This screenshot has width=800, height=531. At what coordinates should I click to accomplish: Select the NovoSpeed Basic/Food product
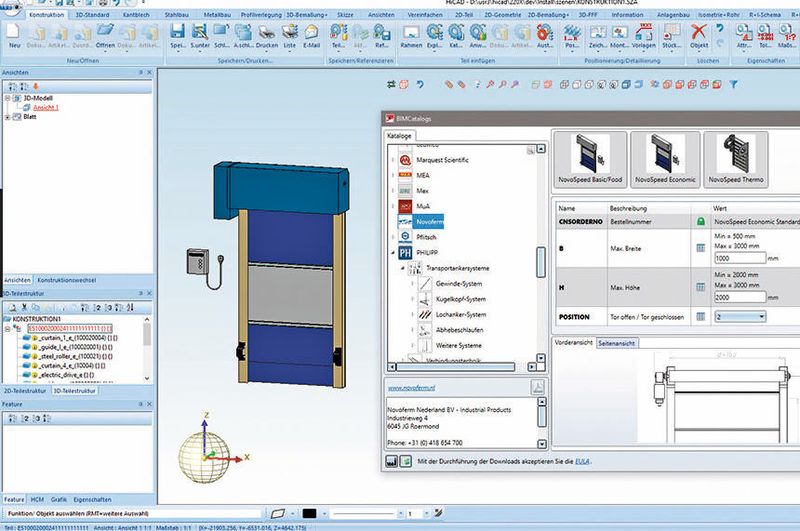tap(590, 159)
